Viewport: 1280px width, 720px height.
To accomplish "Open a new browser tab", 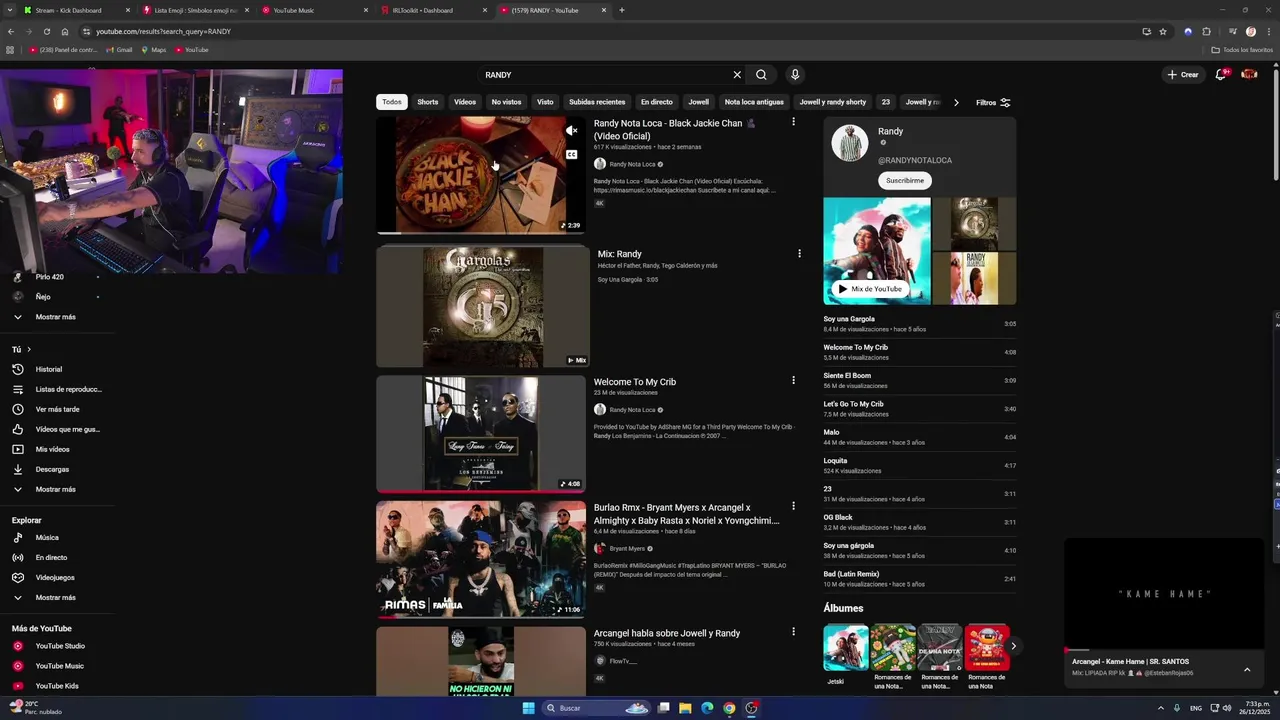I will coord(622,10).
